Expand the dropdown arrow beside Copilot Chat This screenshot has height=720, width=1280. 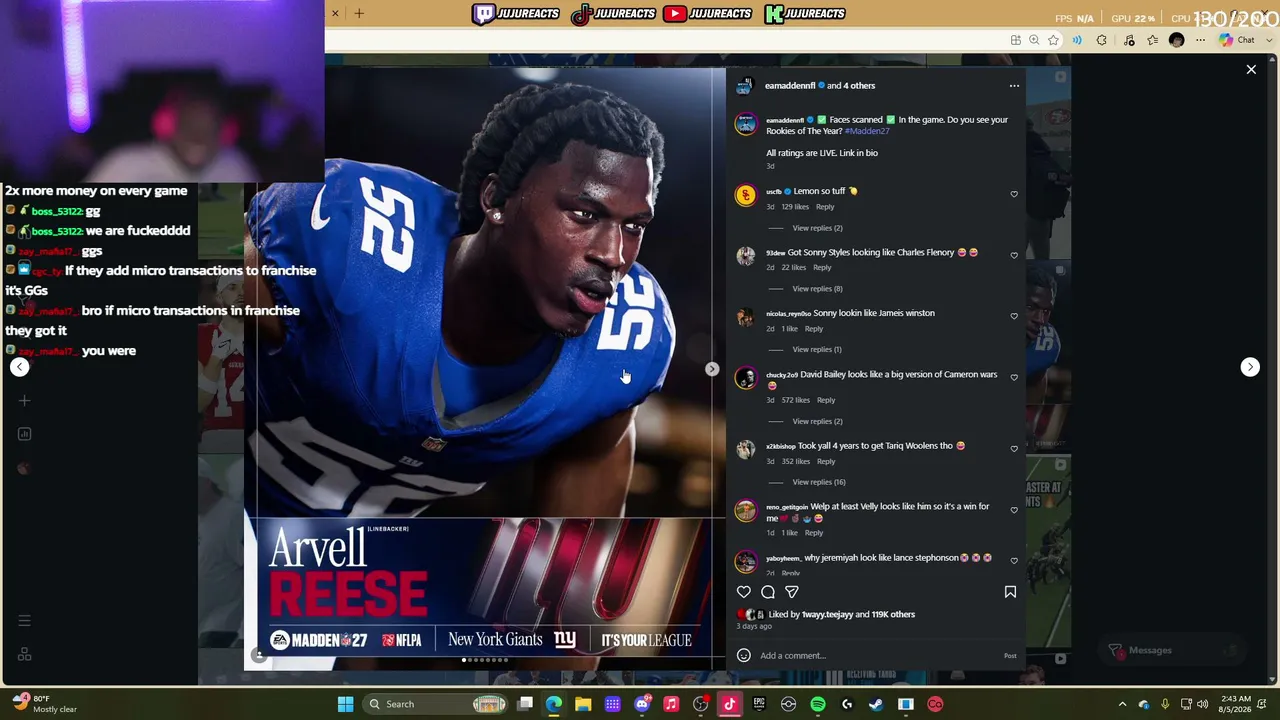(1267, 40)
